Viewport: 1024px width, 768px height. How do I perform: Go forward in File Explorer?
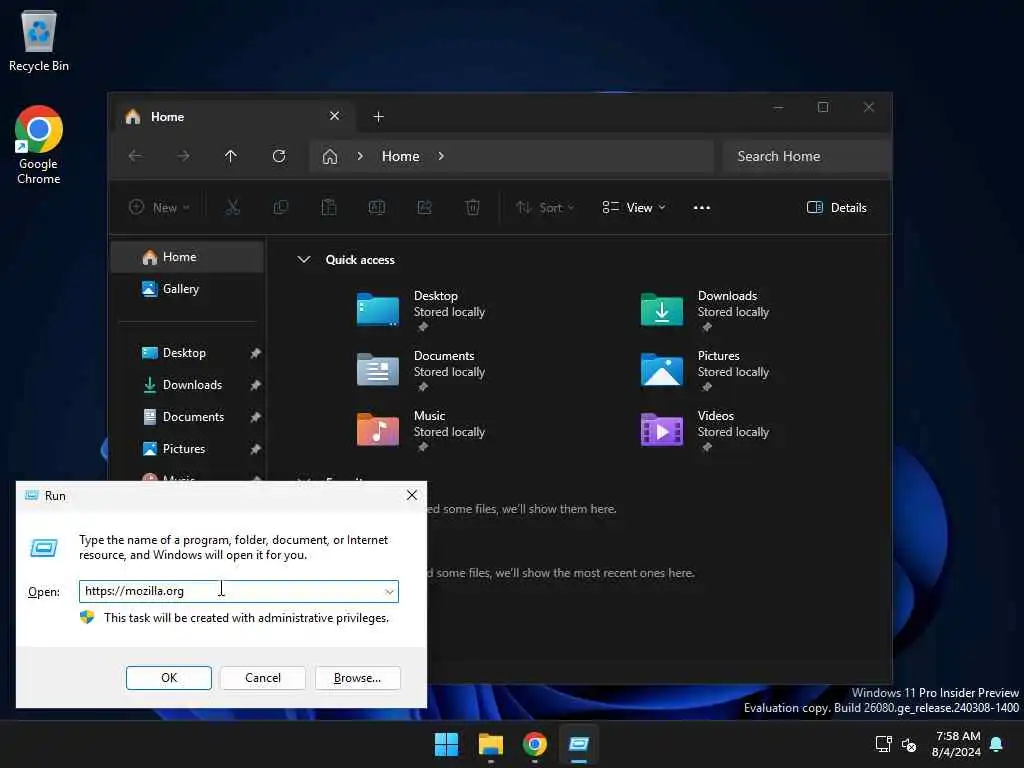click(x=183, y=156)
